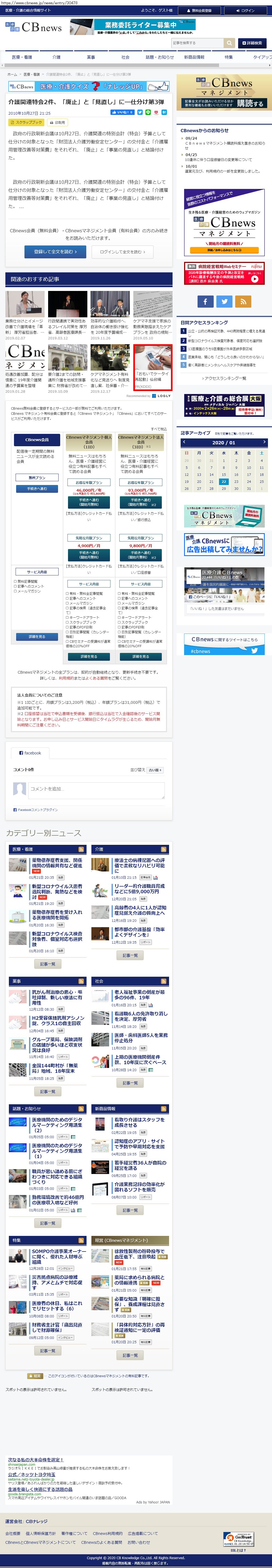Click 記事一覧 under the 薬事 section
Screen dimensions: 272x1568
[48, 1091]
